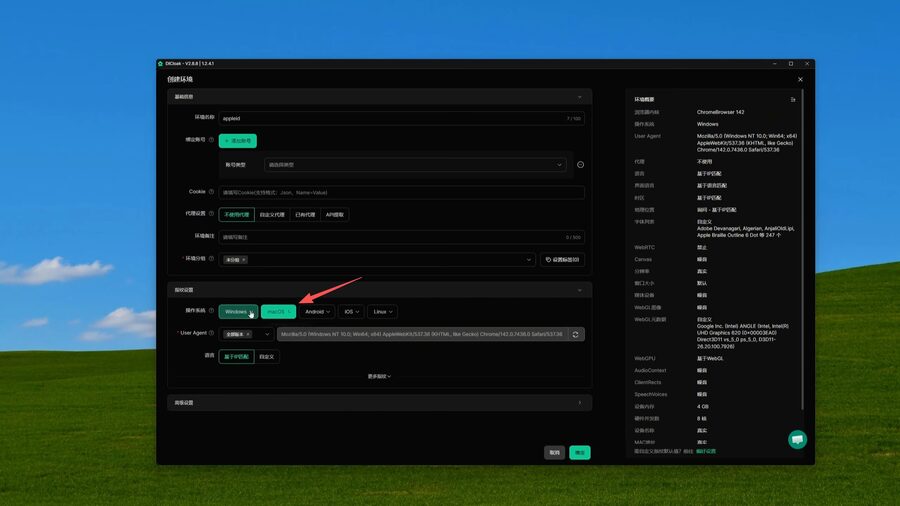The width and height of the screenshot is (900, 506).
Task: Choose the existing proxy option
Action: (x=305, y=215)
